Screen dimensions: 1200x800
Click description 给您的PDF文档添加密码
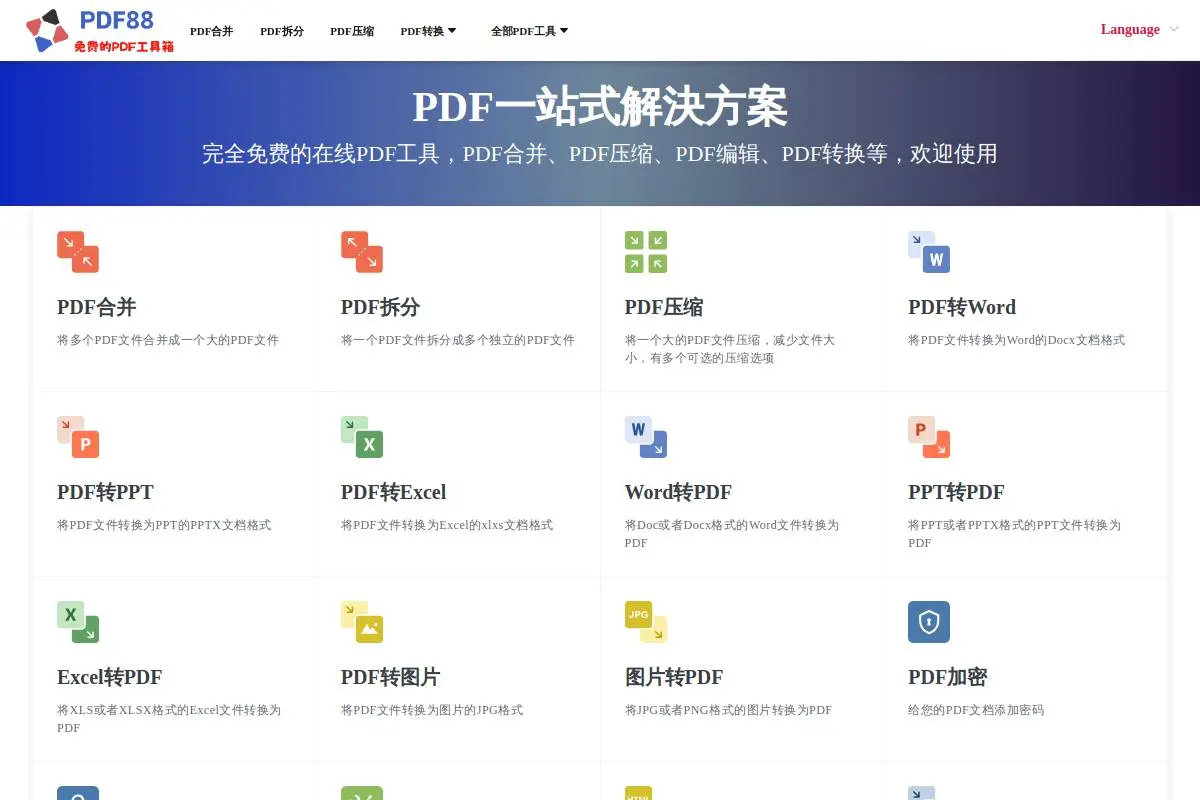coord(976,710)
